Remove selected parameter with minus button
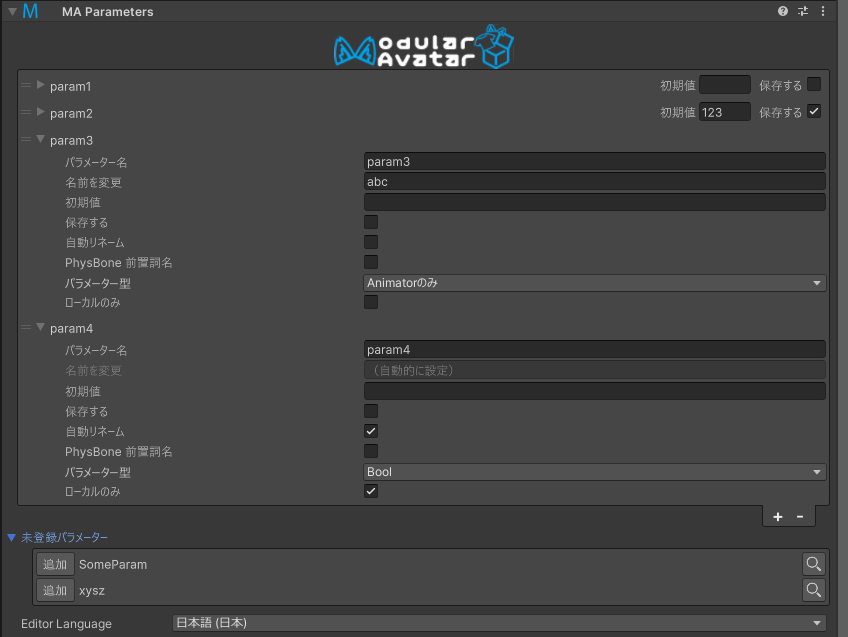The height and width of the screenshot is (637, 848). (x=800, y=517)
